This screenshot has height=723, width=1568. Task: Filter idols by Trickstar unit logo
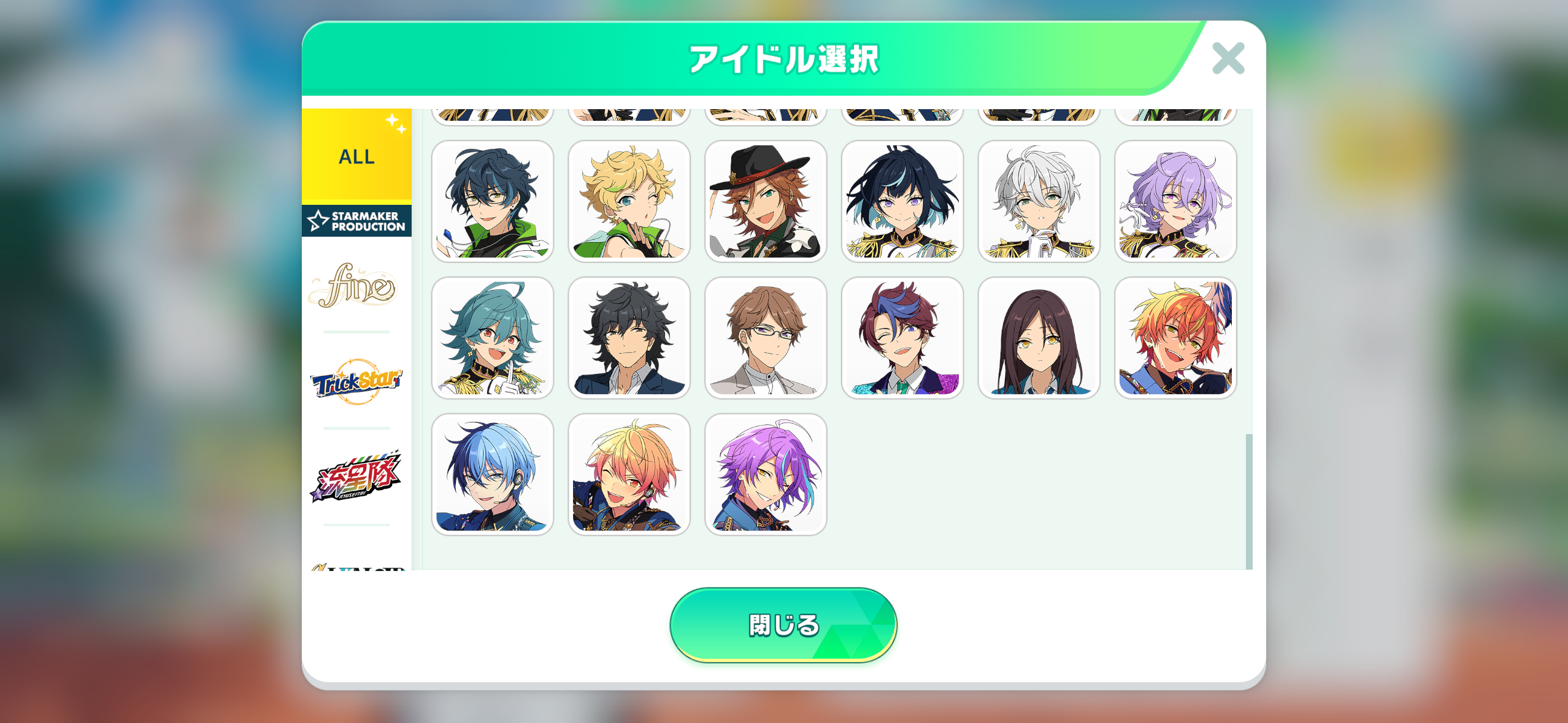tap(356, 381)
